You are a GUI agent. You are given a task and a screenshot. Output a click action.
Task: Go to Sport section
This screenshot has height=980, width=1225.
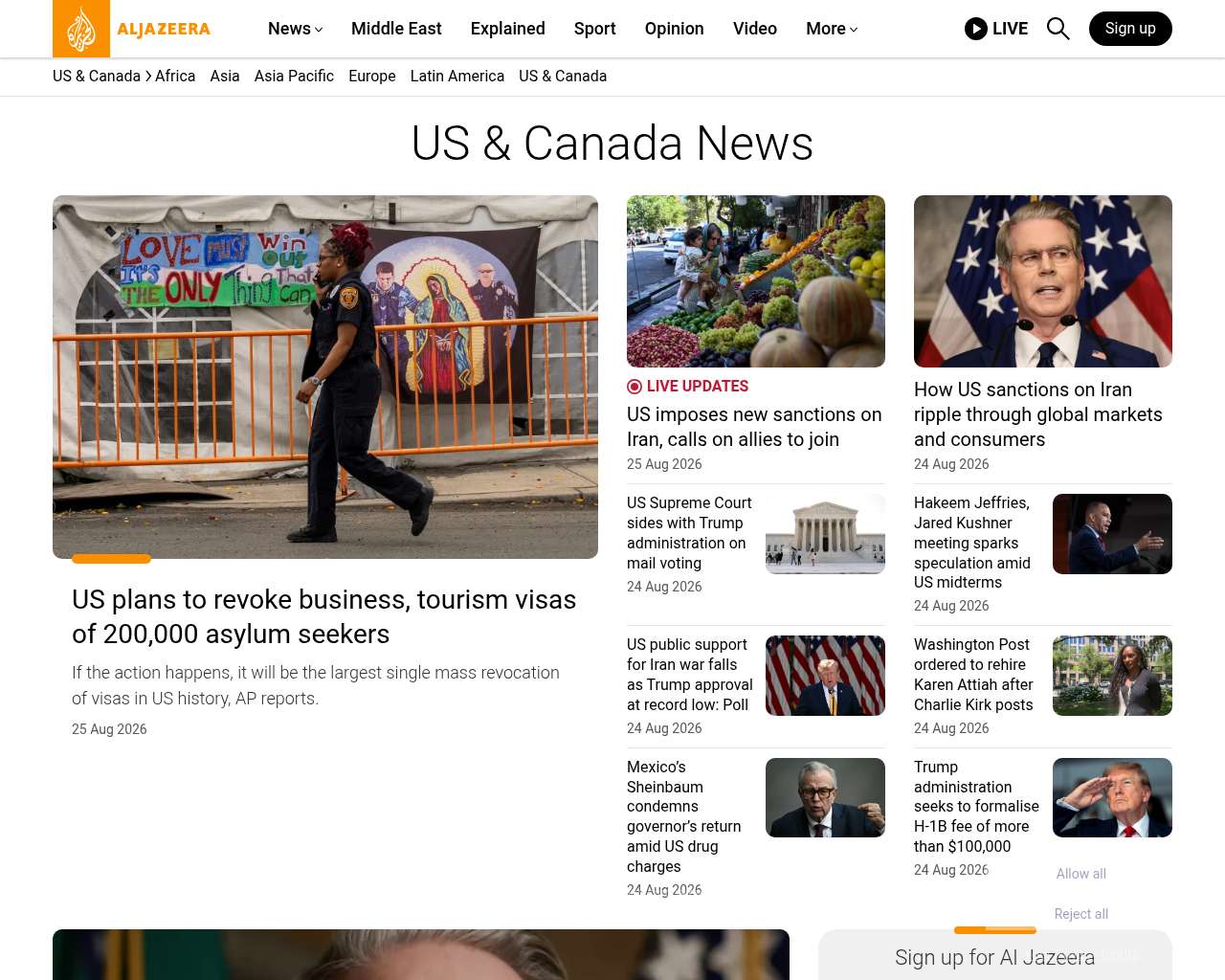click(x=595, y=29)
